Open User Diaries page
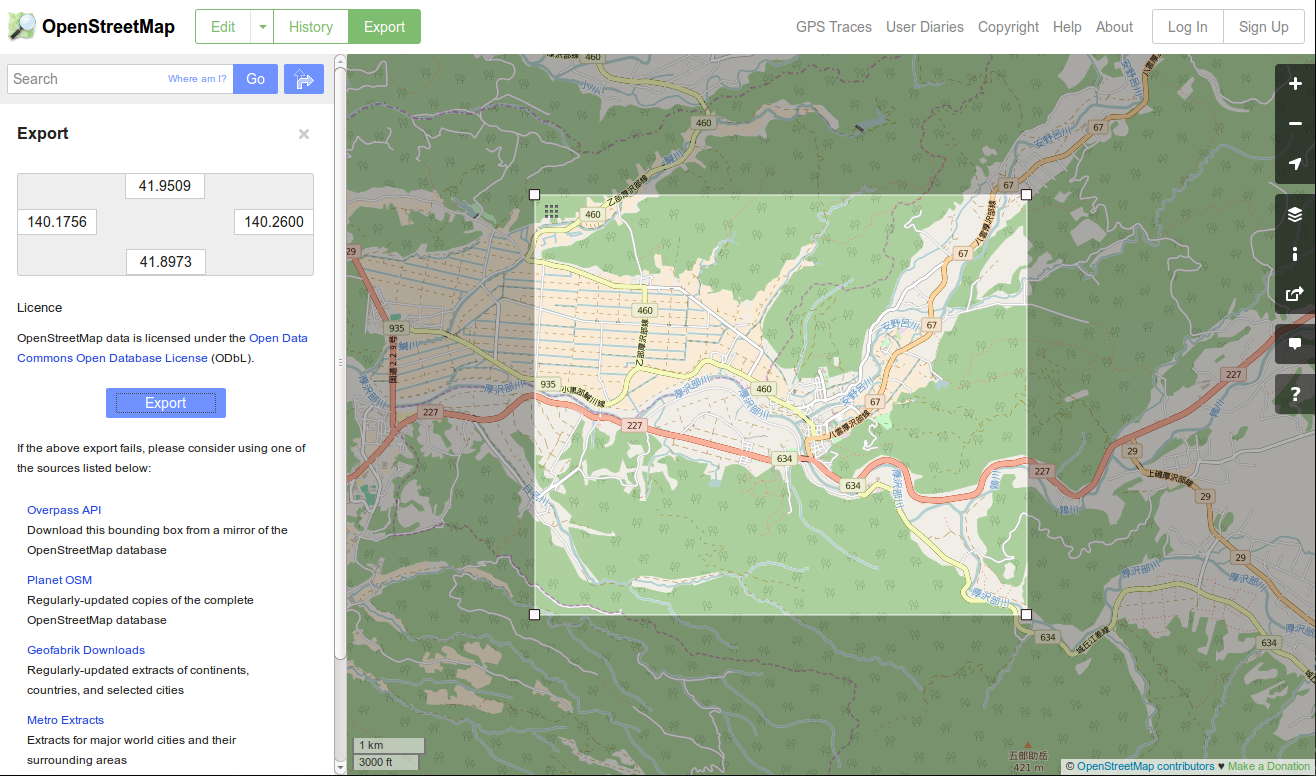 925,27
